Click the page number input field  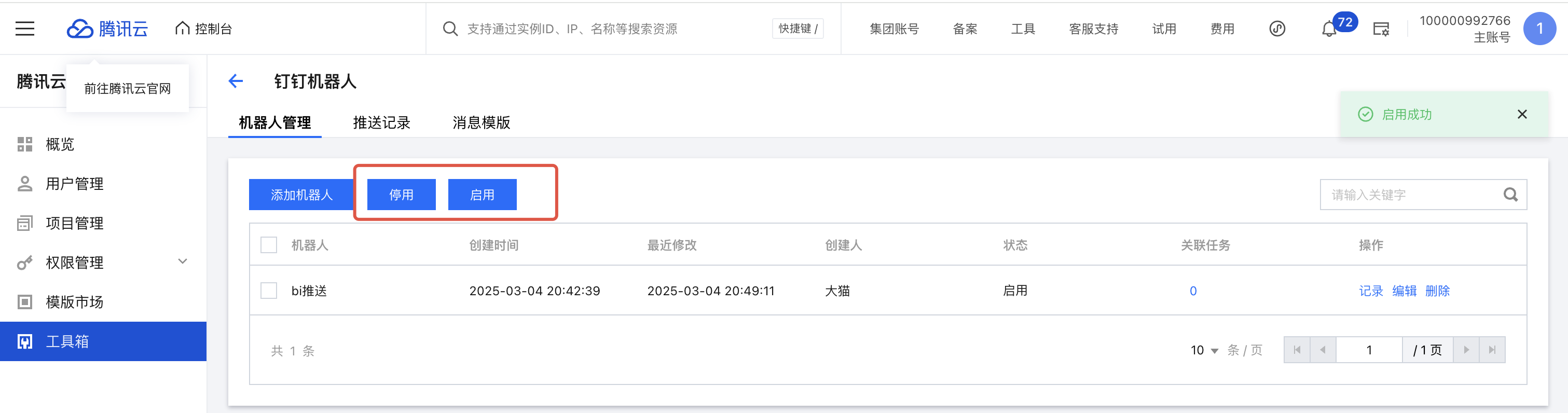click(1369, 350)
